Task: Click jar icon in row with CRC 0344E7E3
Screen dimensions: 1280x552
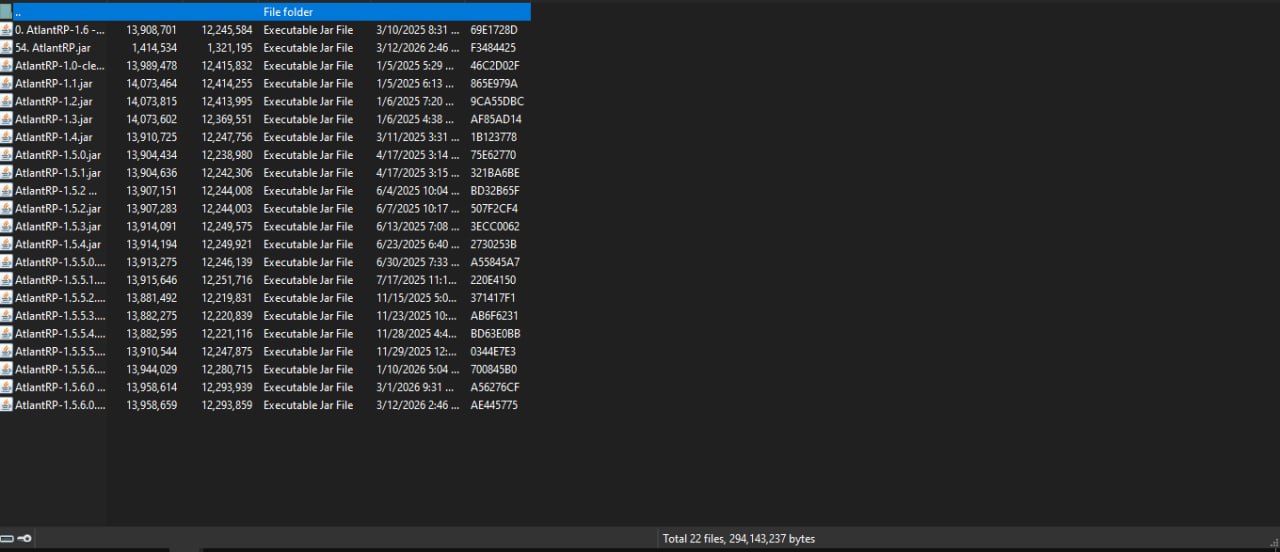Action: 6,352
